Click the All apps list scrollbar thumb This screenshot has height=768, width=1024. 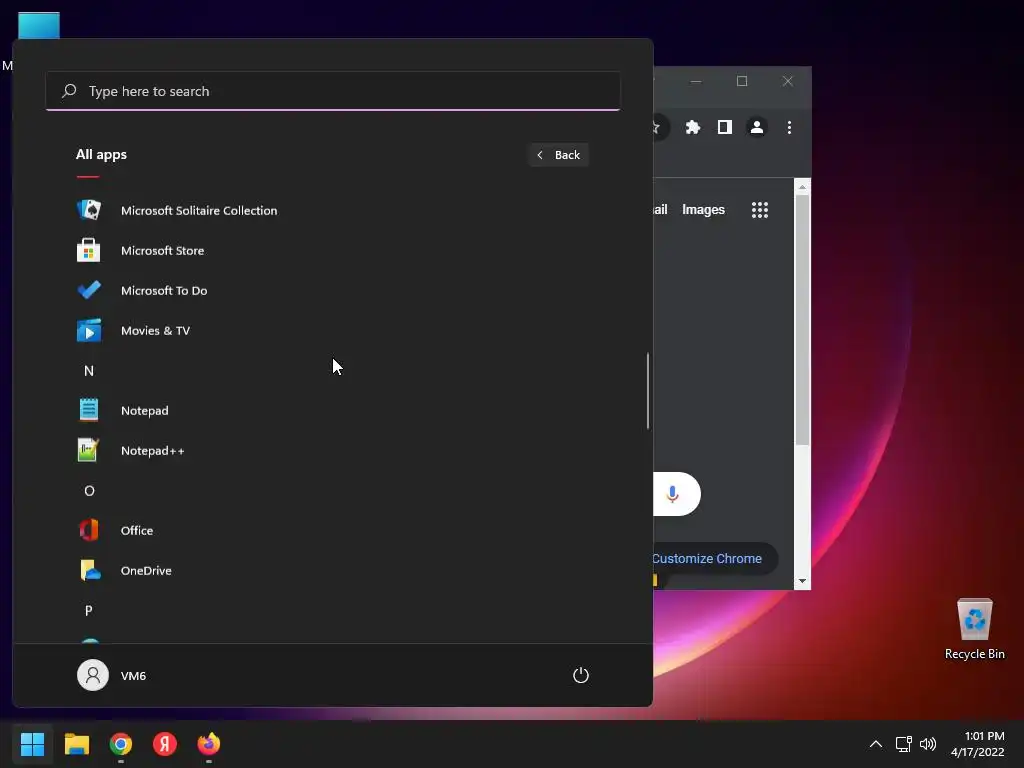tap(648, 391)
